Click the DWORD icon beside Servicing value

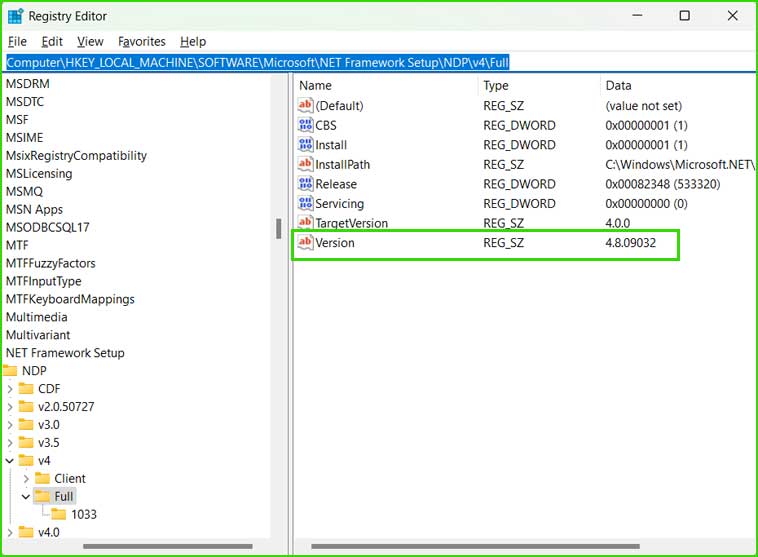(305, 203)
